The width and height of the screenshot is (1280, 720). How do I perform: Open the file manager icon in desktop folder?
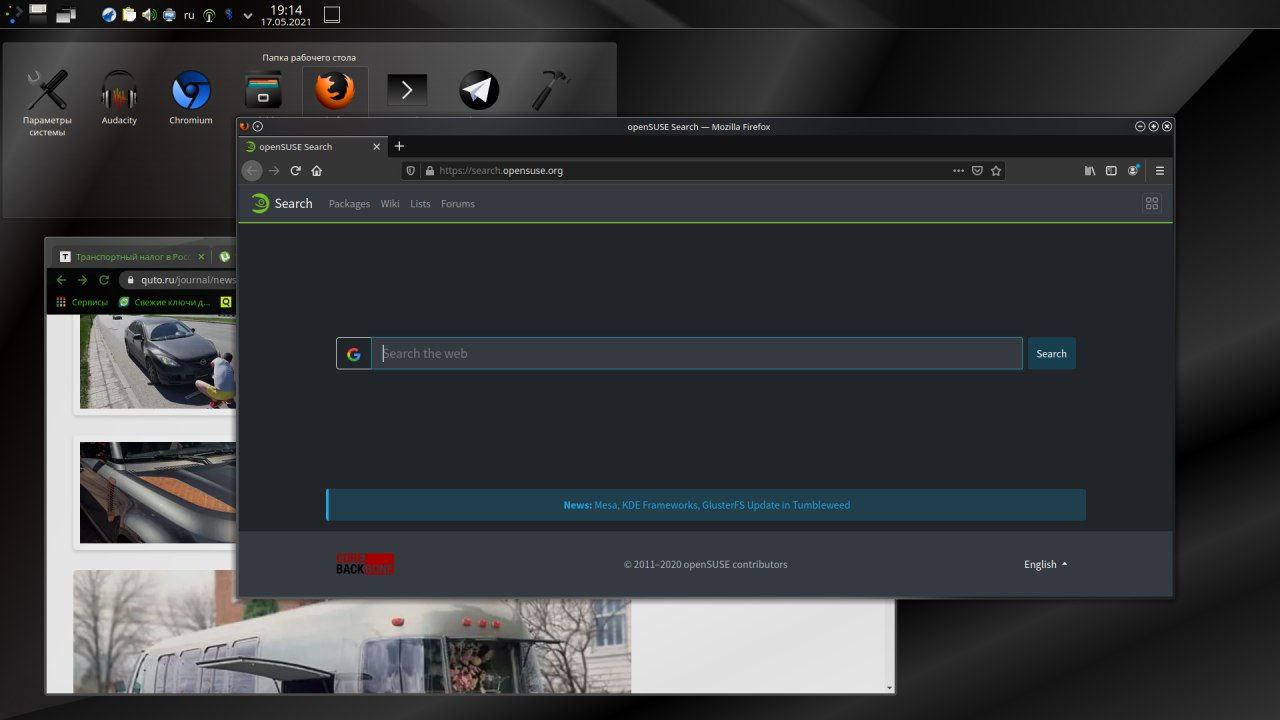(263, 92)
